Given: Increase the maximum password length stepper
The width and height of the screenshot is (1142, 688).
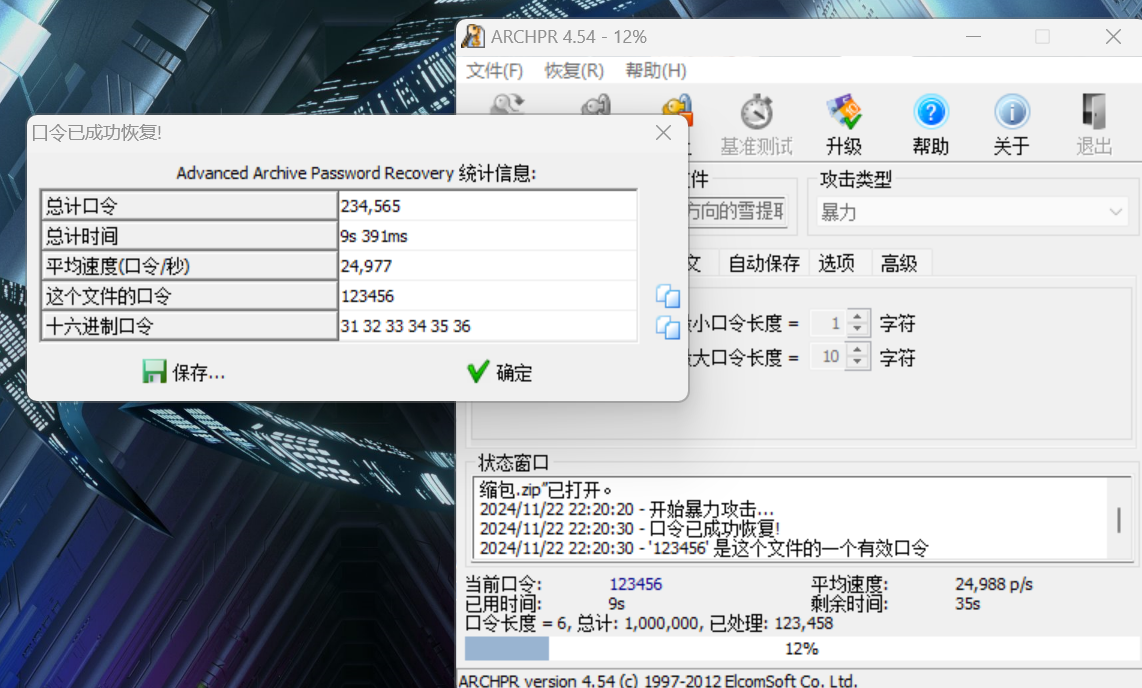Looking at the screenshot, I should [x=858, y=350].
